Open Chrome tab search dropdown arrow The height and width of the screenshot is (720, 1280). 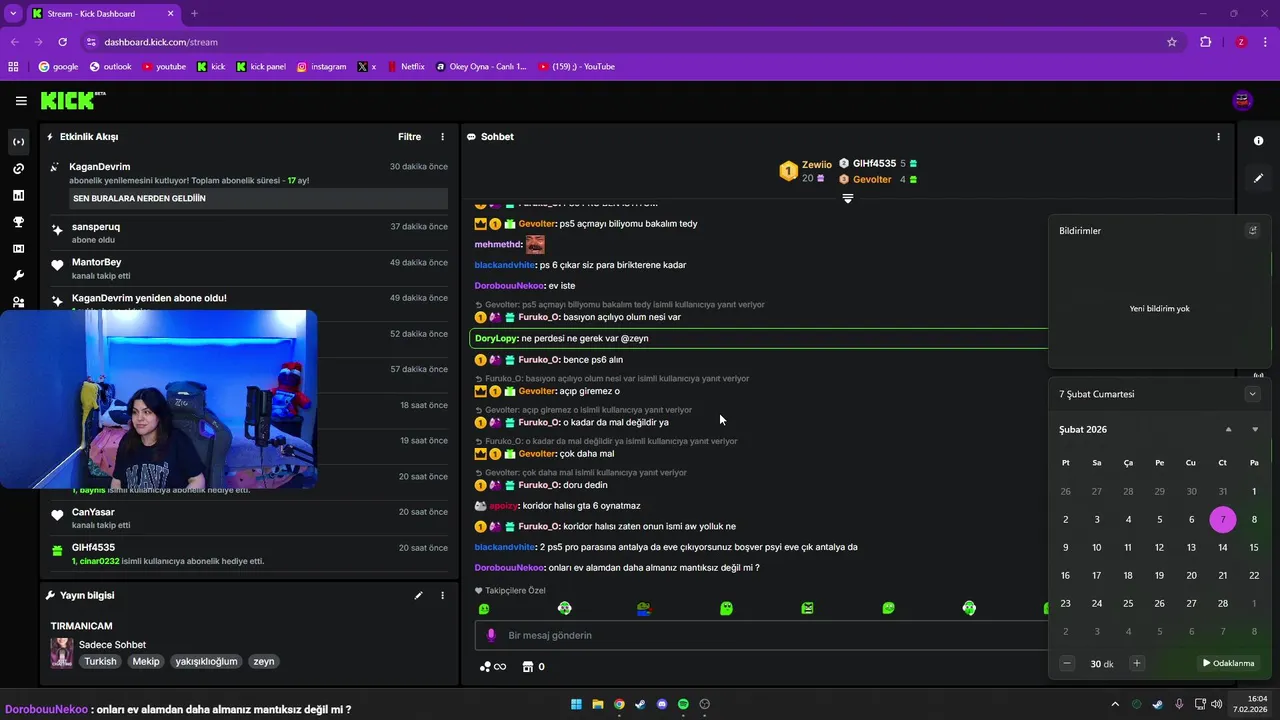tap(13, 14)
